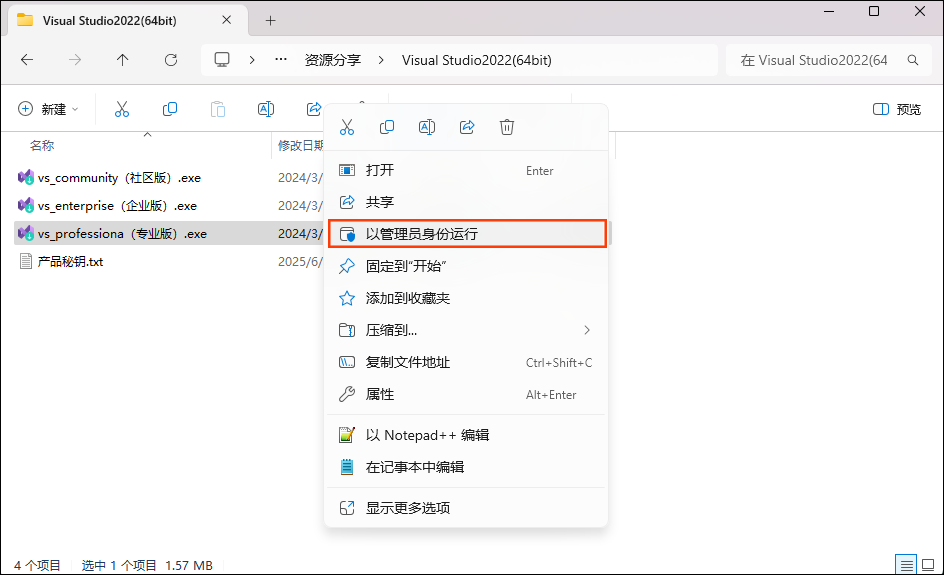Click the Share icon in context menu
The height and width of the screenshot is (575, 944).
(x=467, y=127)
